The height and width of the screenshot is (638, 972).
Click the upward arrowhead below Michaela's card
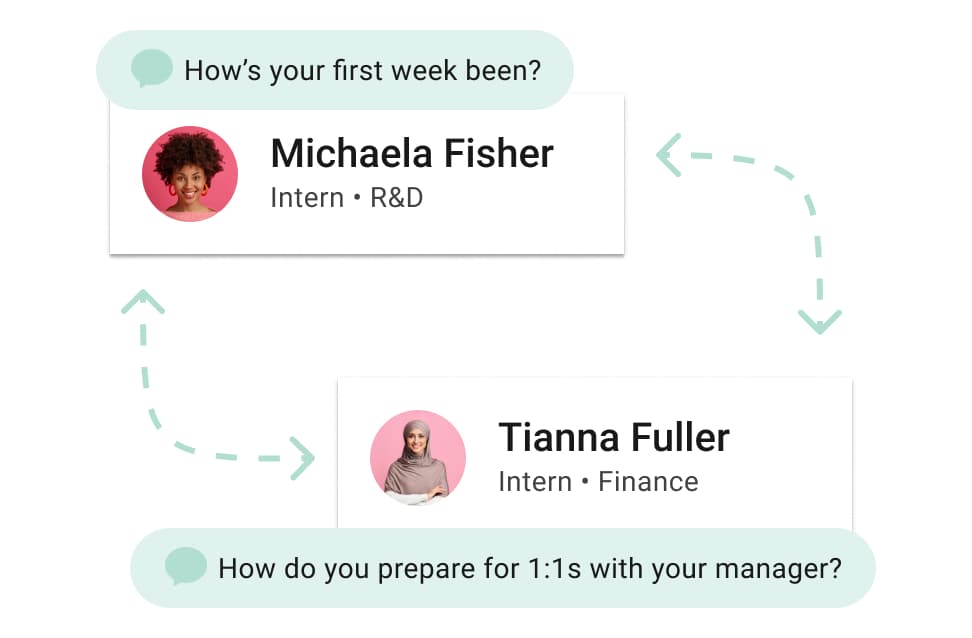[x=143, y=302]
